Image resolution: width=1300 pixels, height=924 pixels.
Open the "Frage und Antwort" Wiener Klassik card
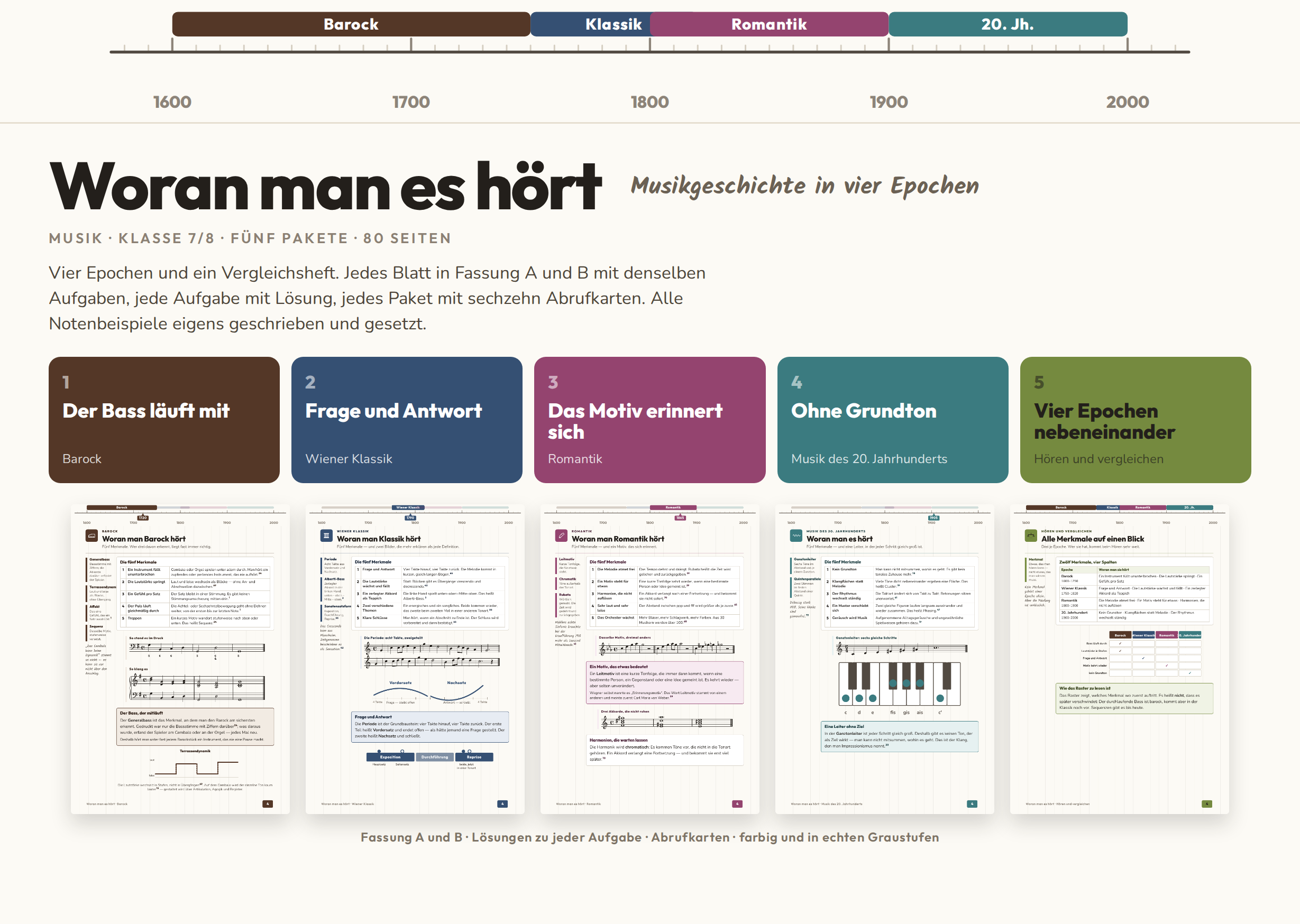pyautogui.click(x=407, y=420)
